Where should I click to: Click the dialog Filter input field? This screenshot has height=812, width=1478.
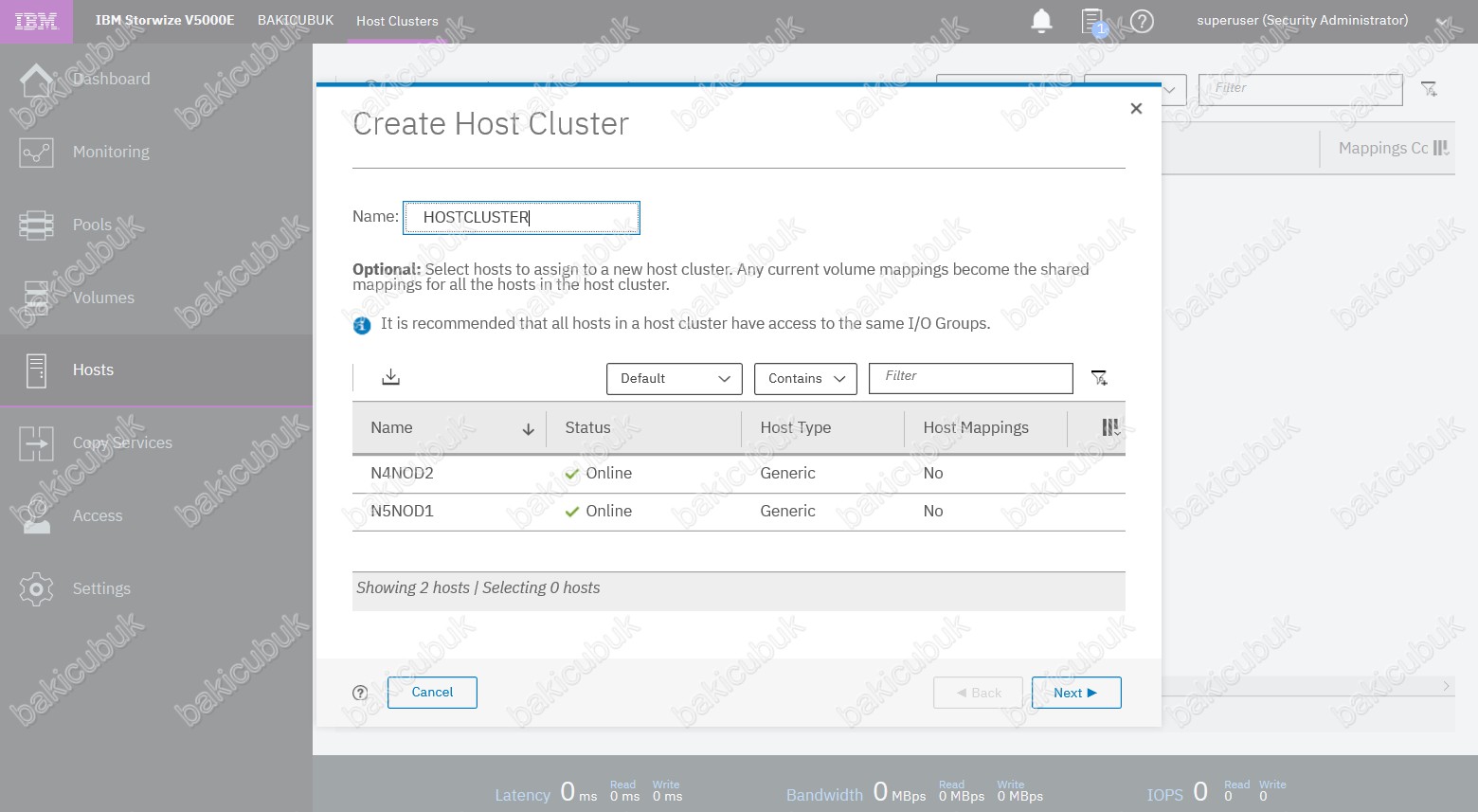971,378
